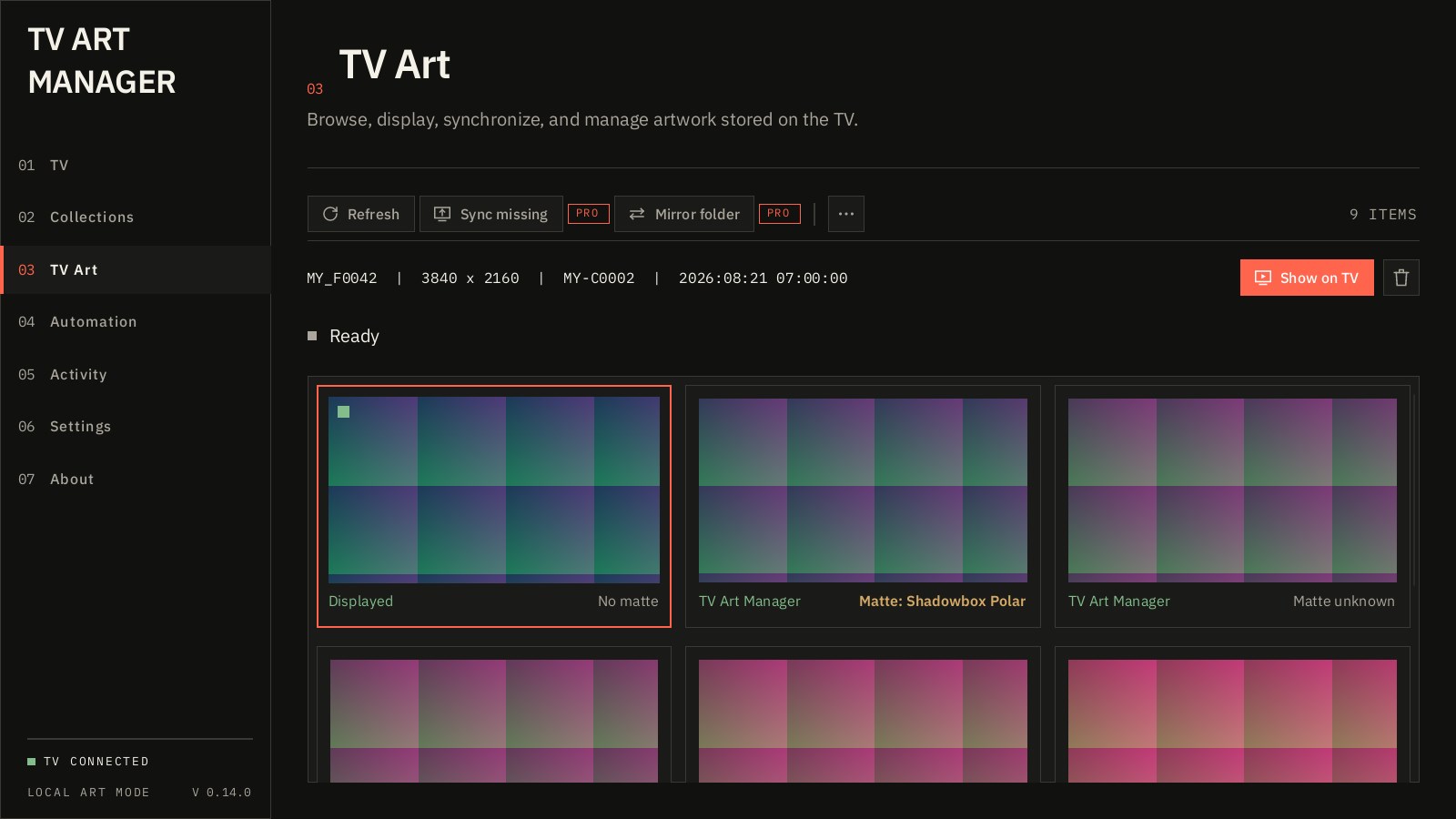
Task: Click the V 0.14.0 version label
Action: [x=221, y=793]
